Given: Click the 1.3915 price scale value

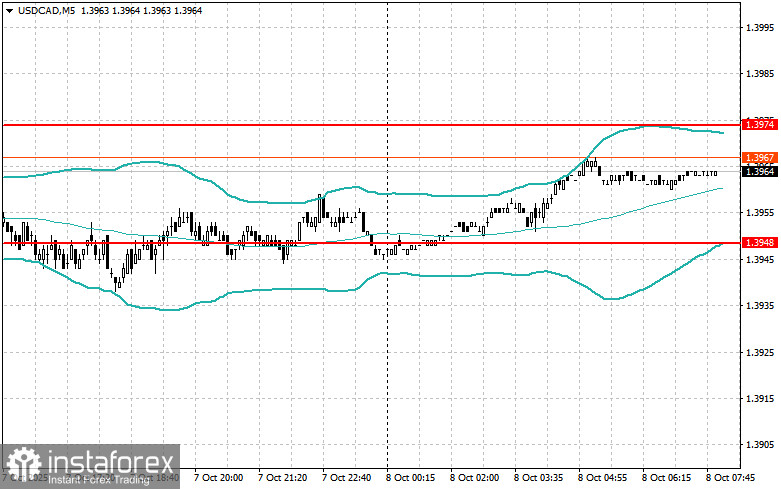Looking at the screenshot, I should pyautogui.click(x=760, y=398).
